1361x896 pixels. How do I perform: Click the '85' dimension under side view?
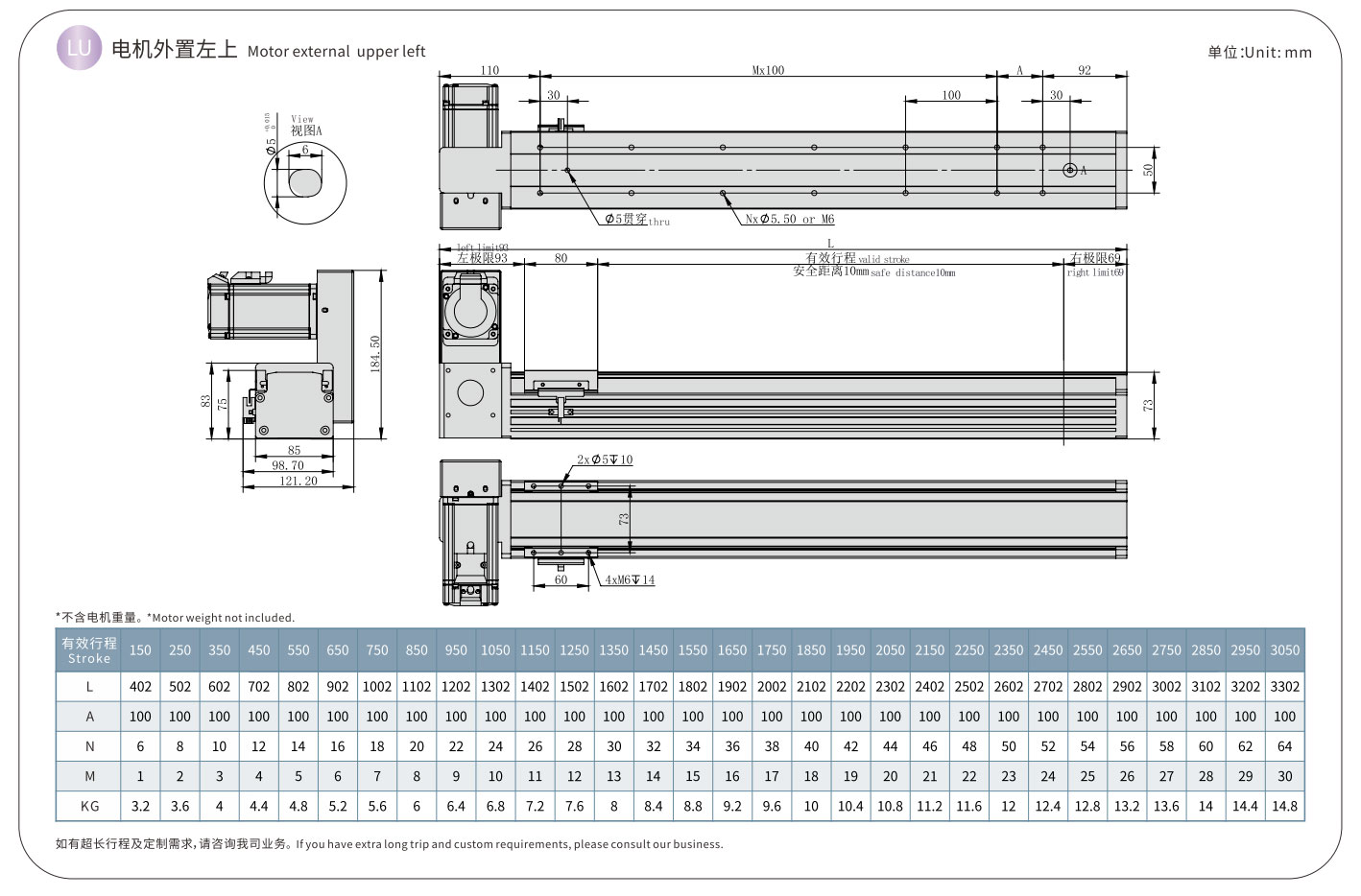pyautogui.click(x=294, y=450)
